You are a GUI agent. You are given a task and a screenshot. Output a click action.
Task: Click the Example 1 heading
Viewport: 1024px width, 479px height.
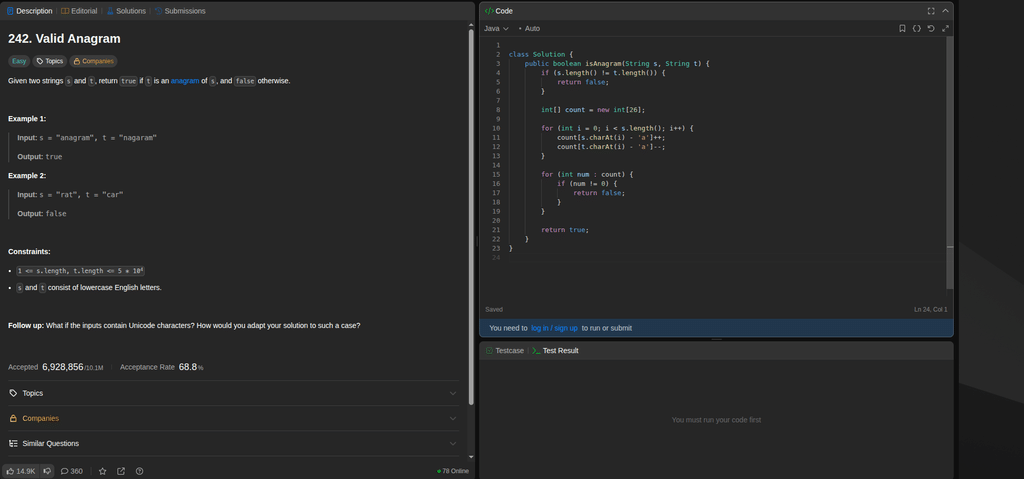pyautogui.click(x=27, y=119)
